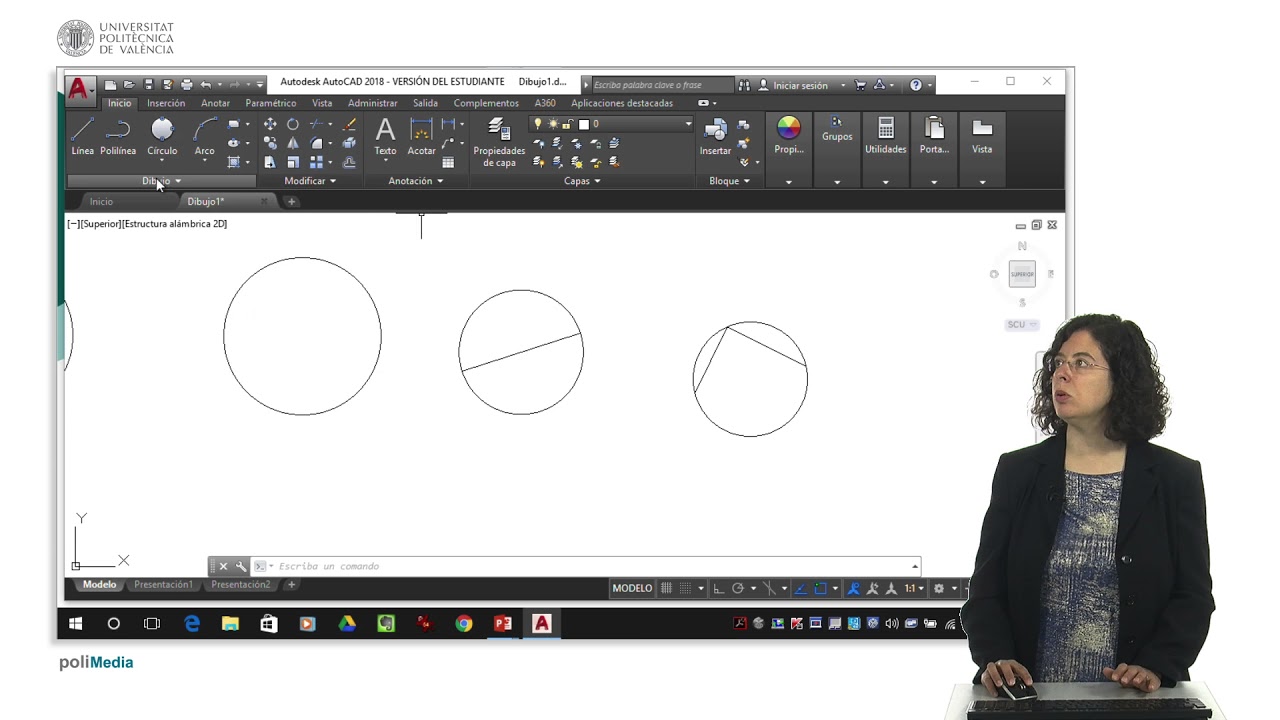Screen dimensions: 1280x720
Task: Toggle the layer lightbulb on/off icon
Action: click(x=538, y=124)
